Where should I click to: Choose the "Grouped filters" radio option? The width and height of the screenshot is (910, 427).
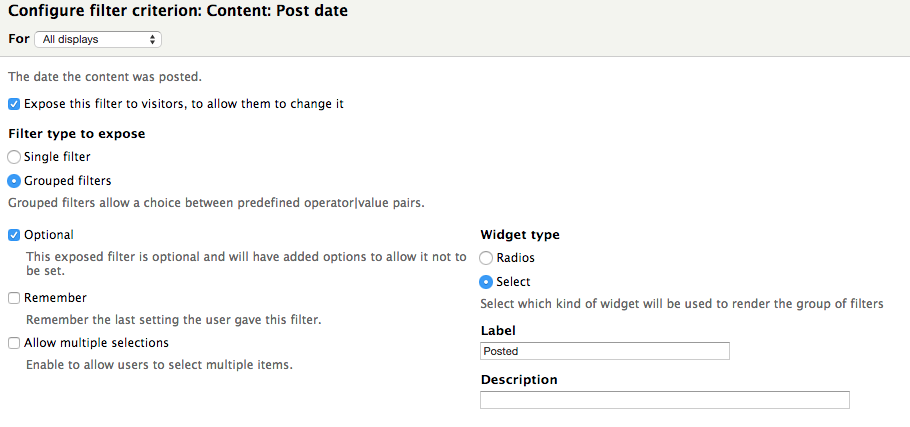(x=14, y=181)
